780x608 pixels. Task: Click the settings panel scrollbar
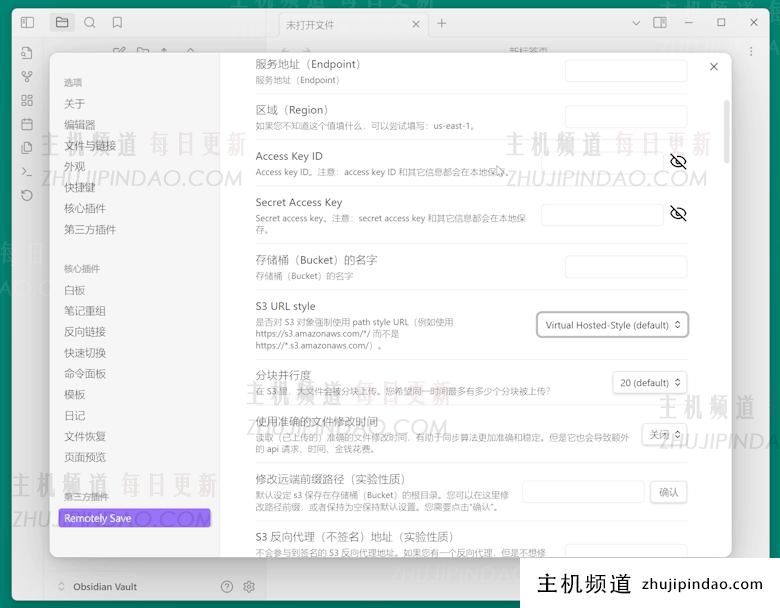click(726, 131)
